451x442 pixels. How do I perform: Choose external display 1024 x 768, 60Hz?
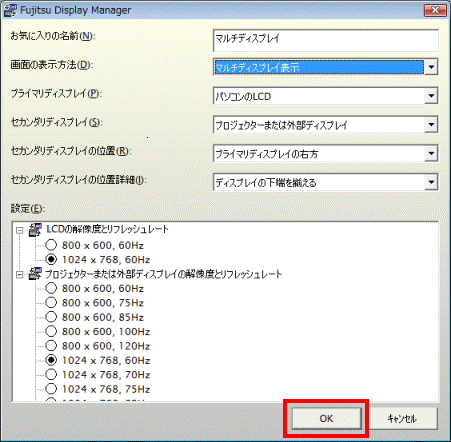[x=51, y=360]
